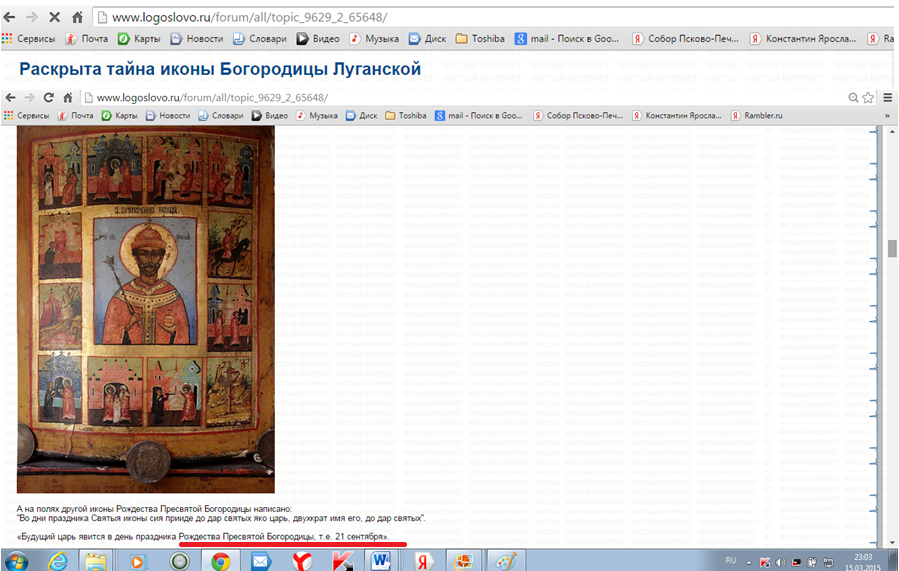Image resolution: width=899 pixels, height=571 pixels.
Task: Open the Диск bookmark in the outer bookmarks bar
Action: (427, 39)
